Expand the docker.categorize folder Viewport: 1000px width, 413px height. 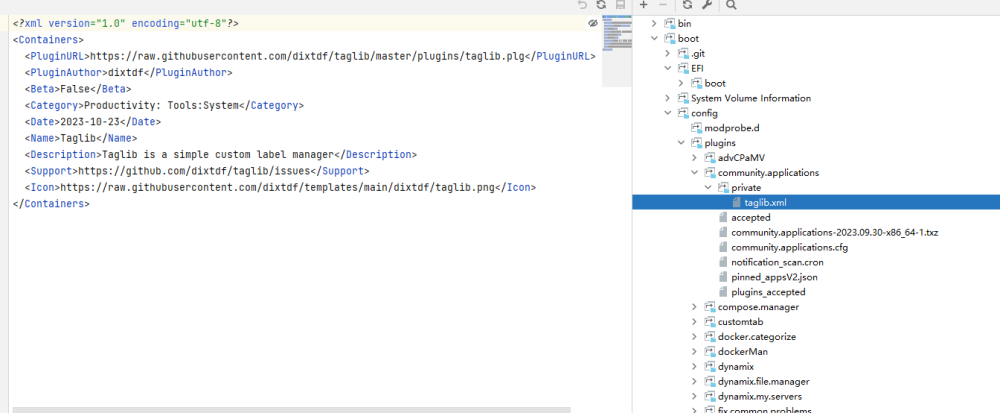694,337
